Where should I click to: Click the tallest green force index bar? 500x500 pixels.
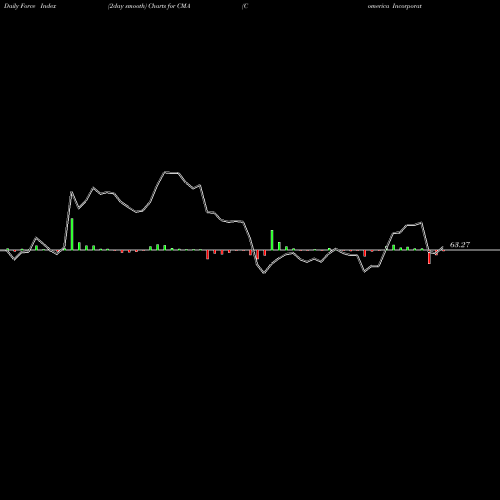[x=72, y=234]
